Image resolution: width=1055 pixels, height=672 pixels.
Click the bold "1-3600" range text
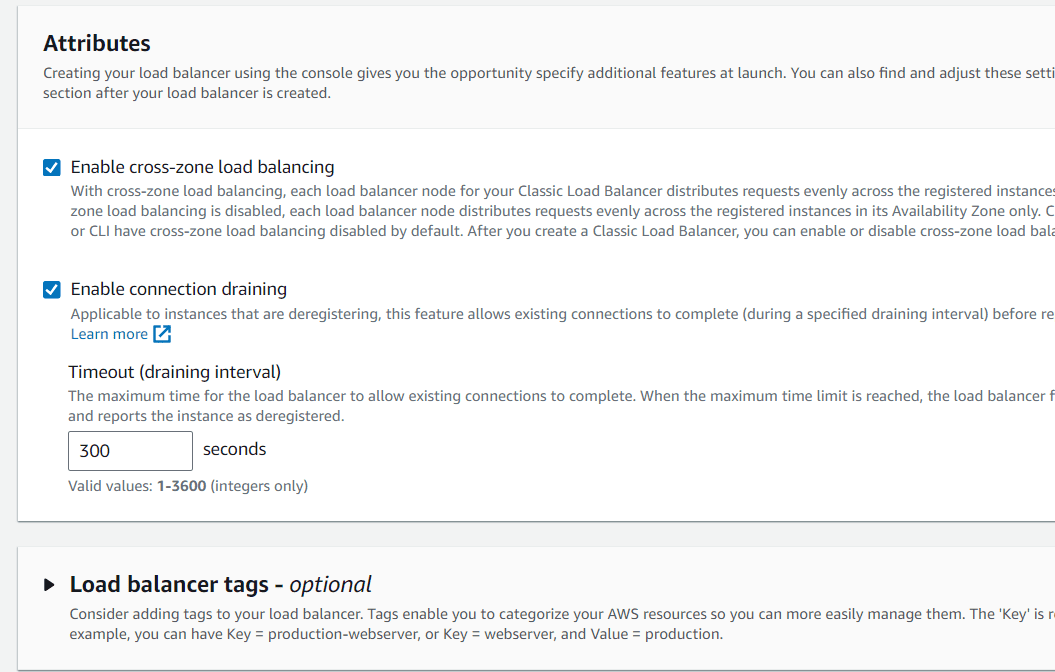click(x=181, y=486)
